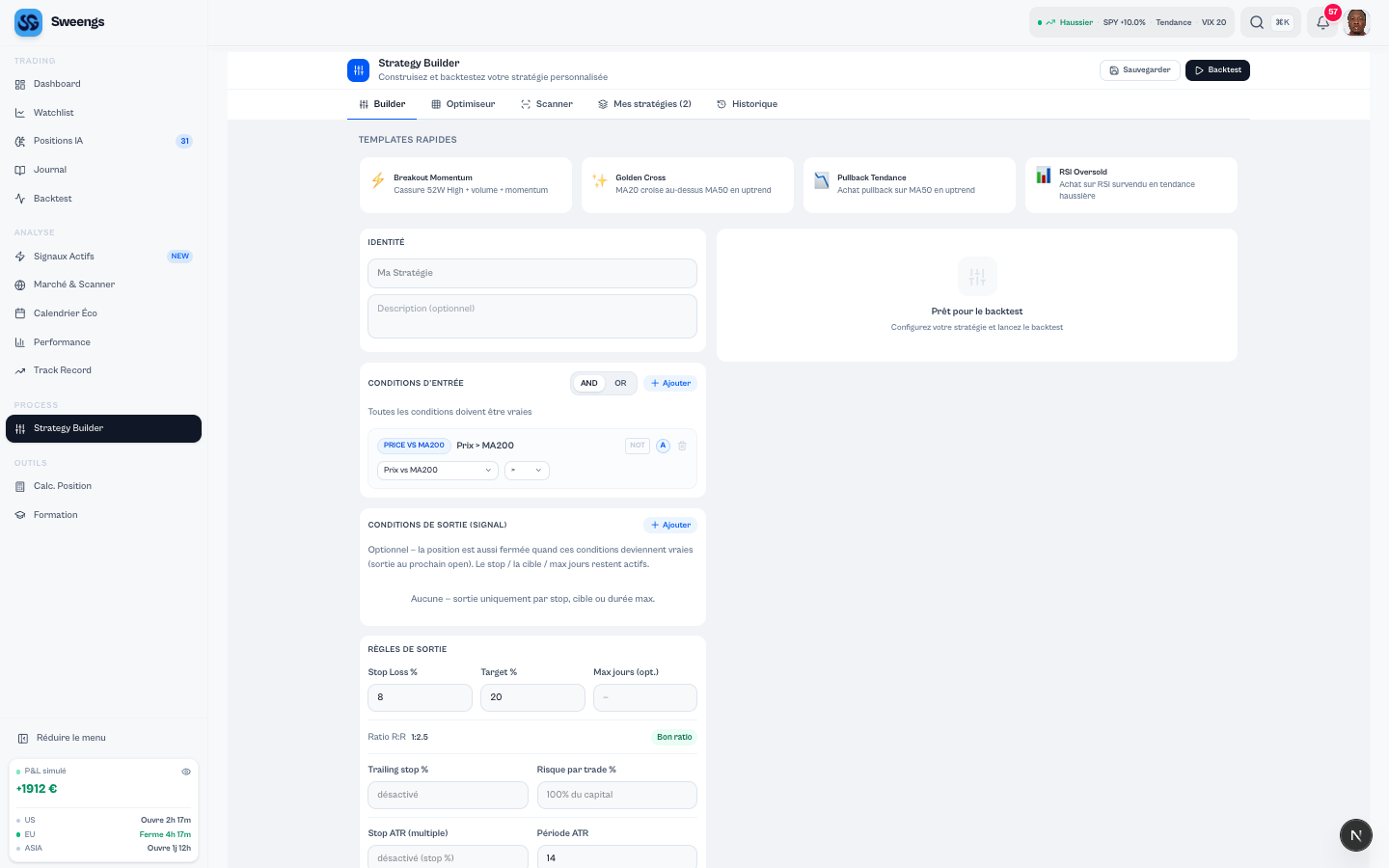The width and height of the screenshot is (1389, 868).
Task: Click the Stop Loss % field
Action: [420, 697]
